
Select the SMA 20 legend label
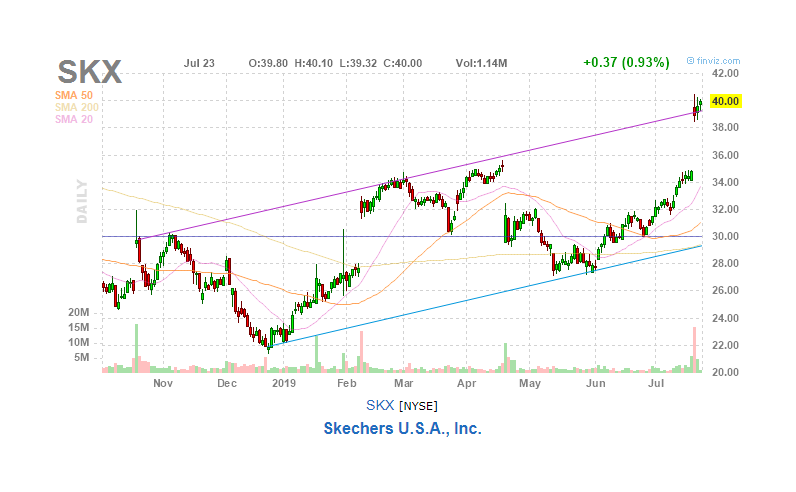[74, 119]
